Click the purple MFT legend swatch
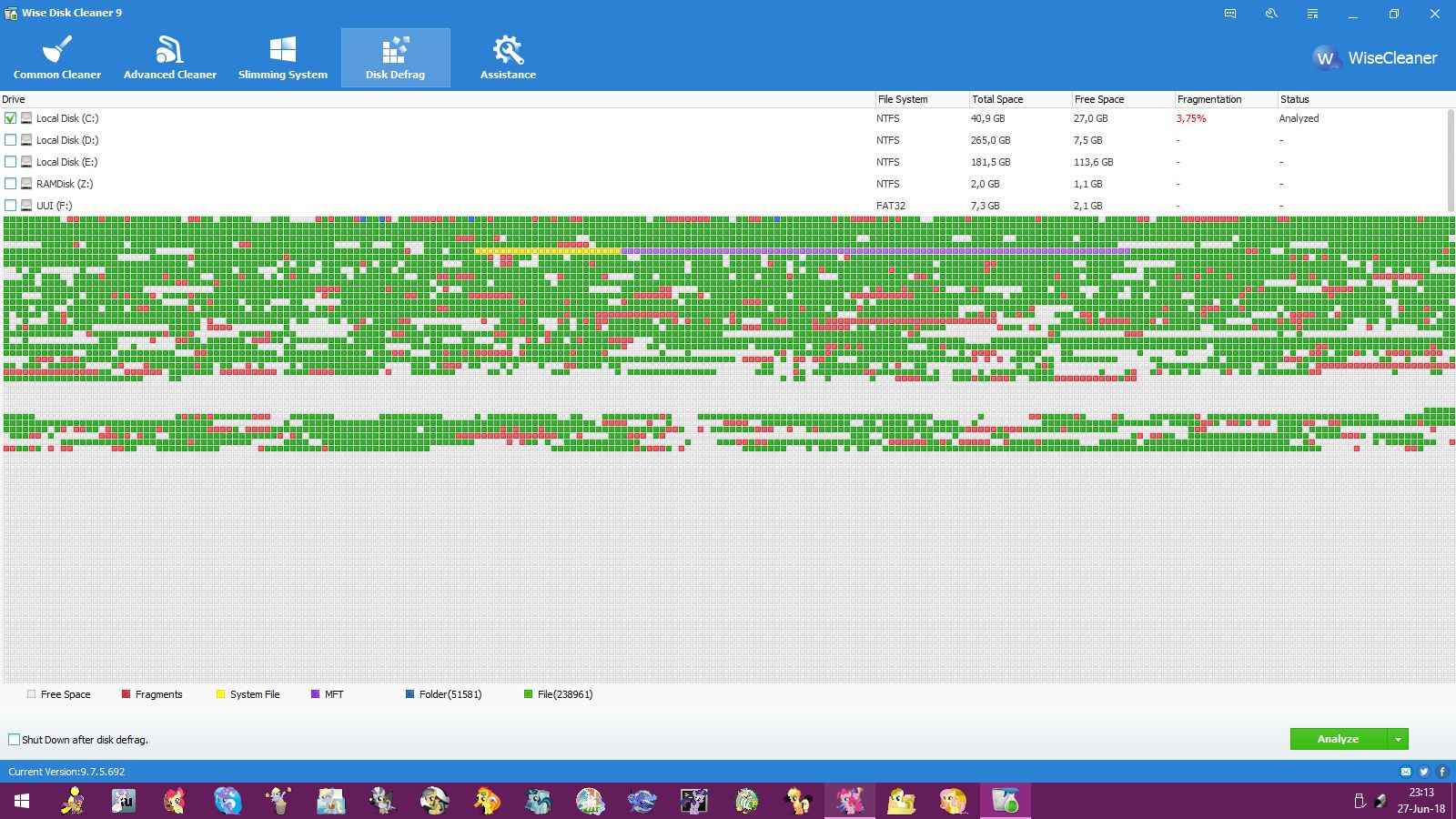Viewport: 1456px width, 819px height. click(x=316, y=694)
